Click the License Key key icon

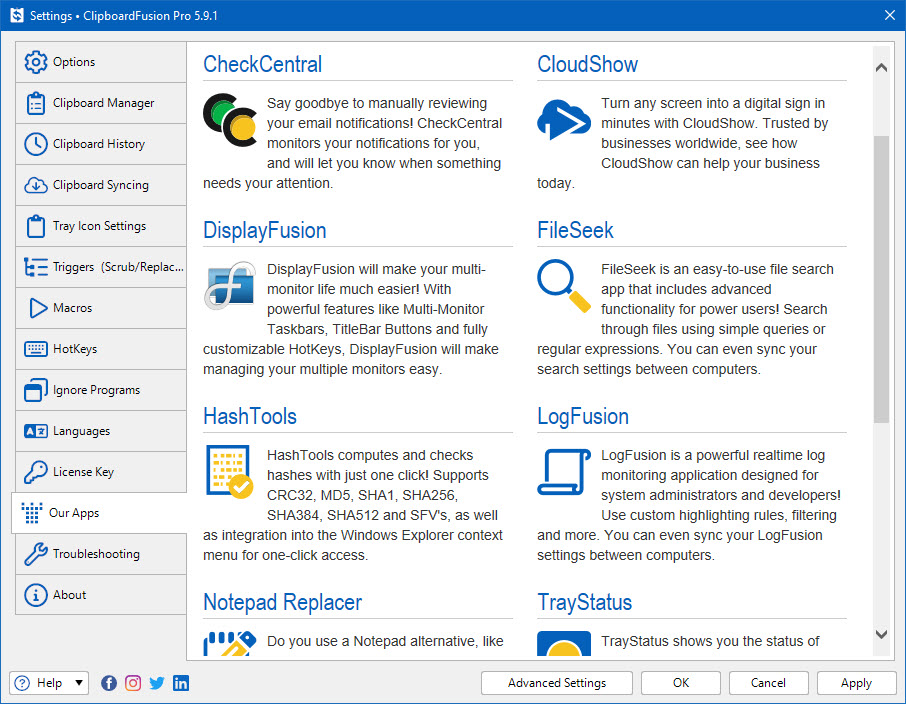pyautogui.click(x=36, y=472)
